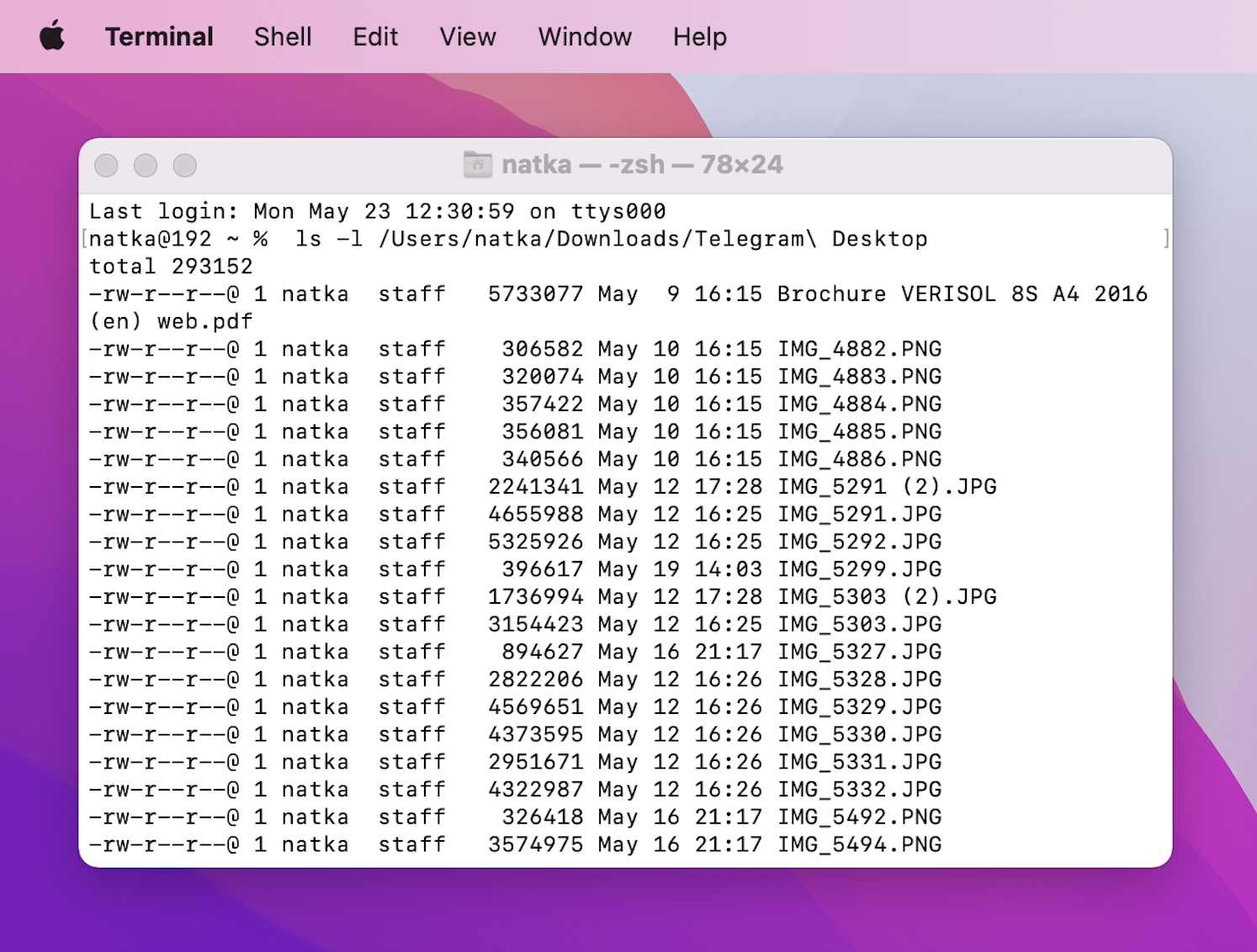This screenshot has width=1257, height=952.
Task: Open the Terminal menu
Action: (x=159, y=37)
